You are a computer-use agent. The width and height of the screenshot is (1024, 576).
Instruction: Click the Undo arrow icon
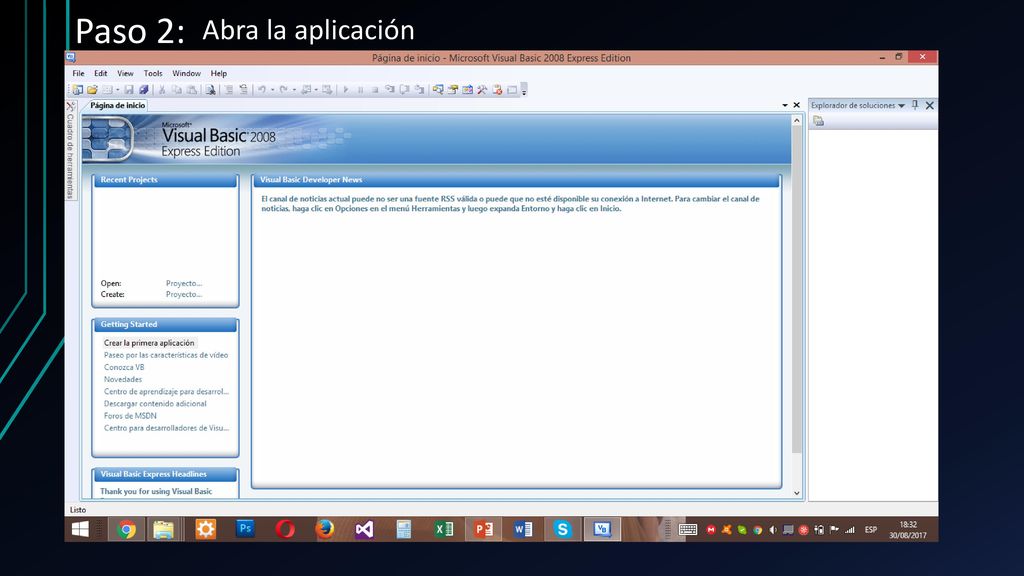[261, 89]
